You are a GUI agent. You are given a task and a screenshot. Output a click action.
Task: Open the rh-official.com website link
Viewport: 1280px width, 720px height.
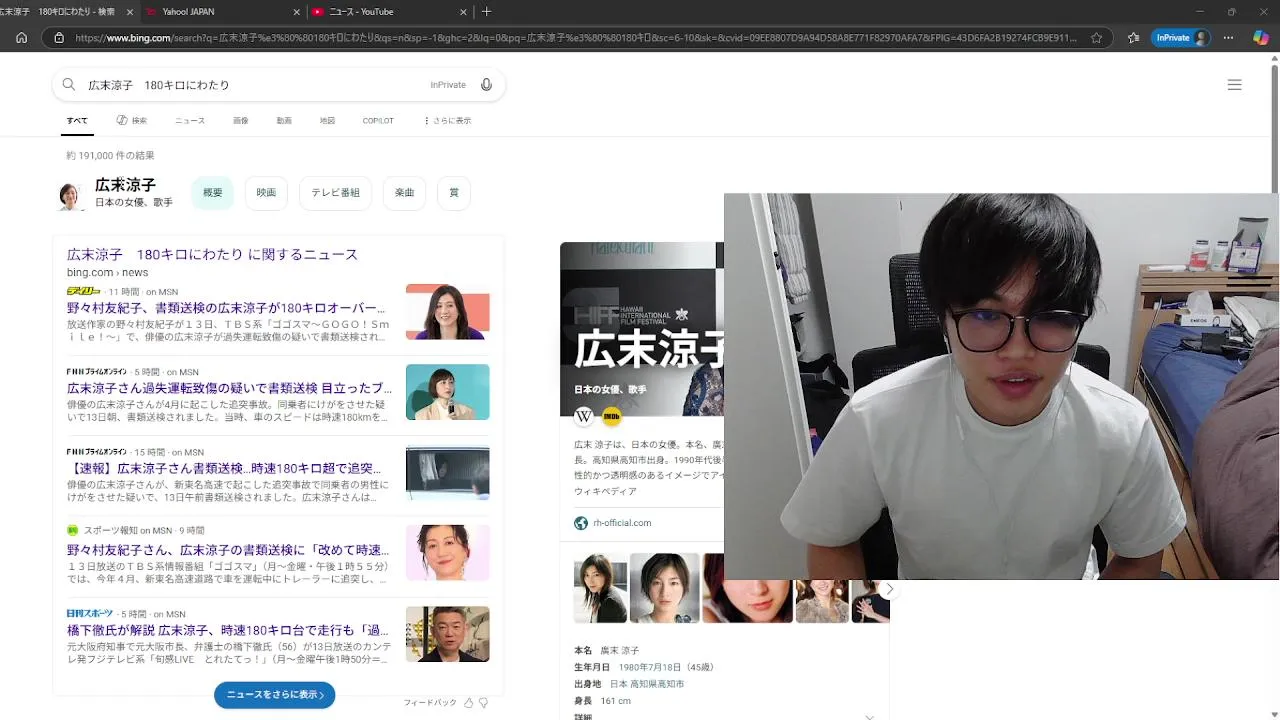point(622,523)
